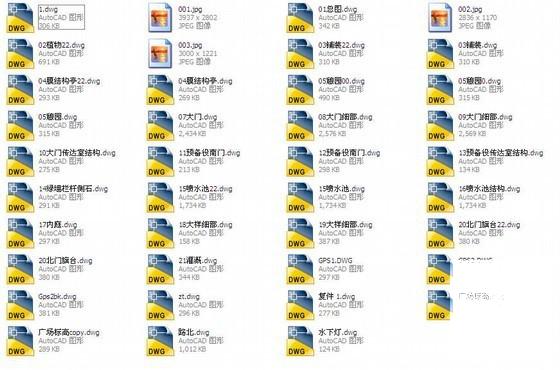The height and width of the screenshot is (370, 560).
Task: Select the 001.jpg image thumbnail
Action: pos(160,18)
